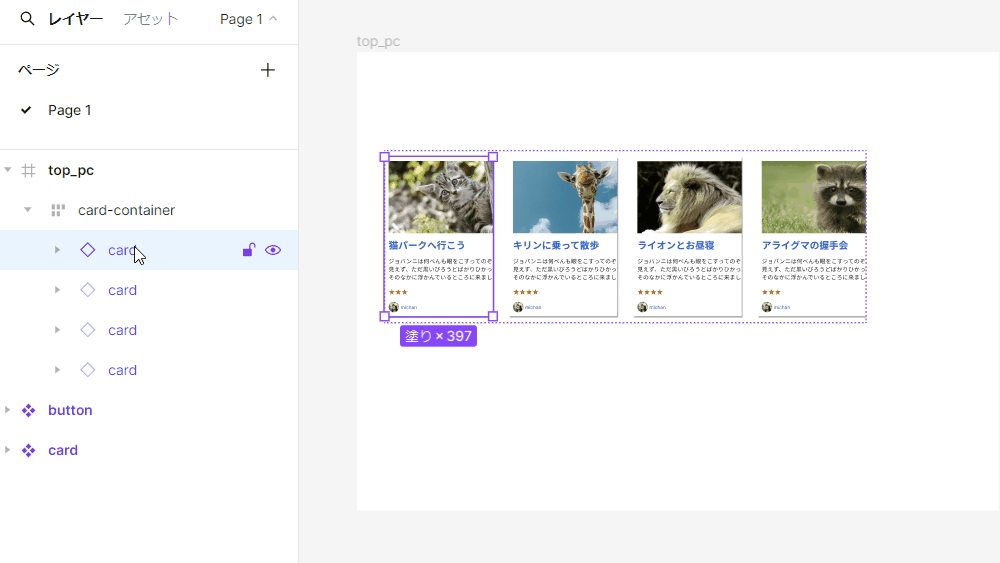Select the fourth card layer
Viewport: 1000px width, 563px height.
click(122, 370)
